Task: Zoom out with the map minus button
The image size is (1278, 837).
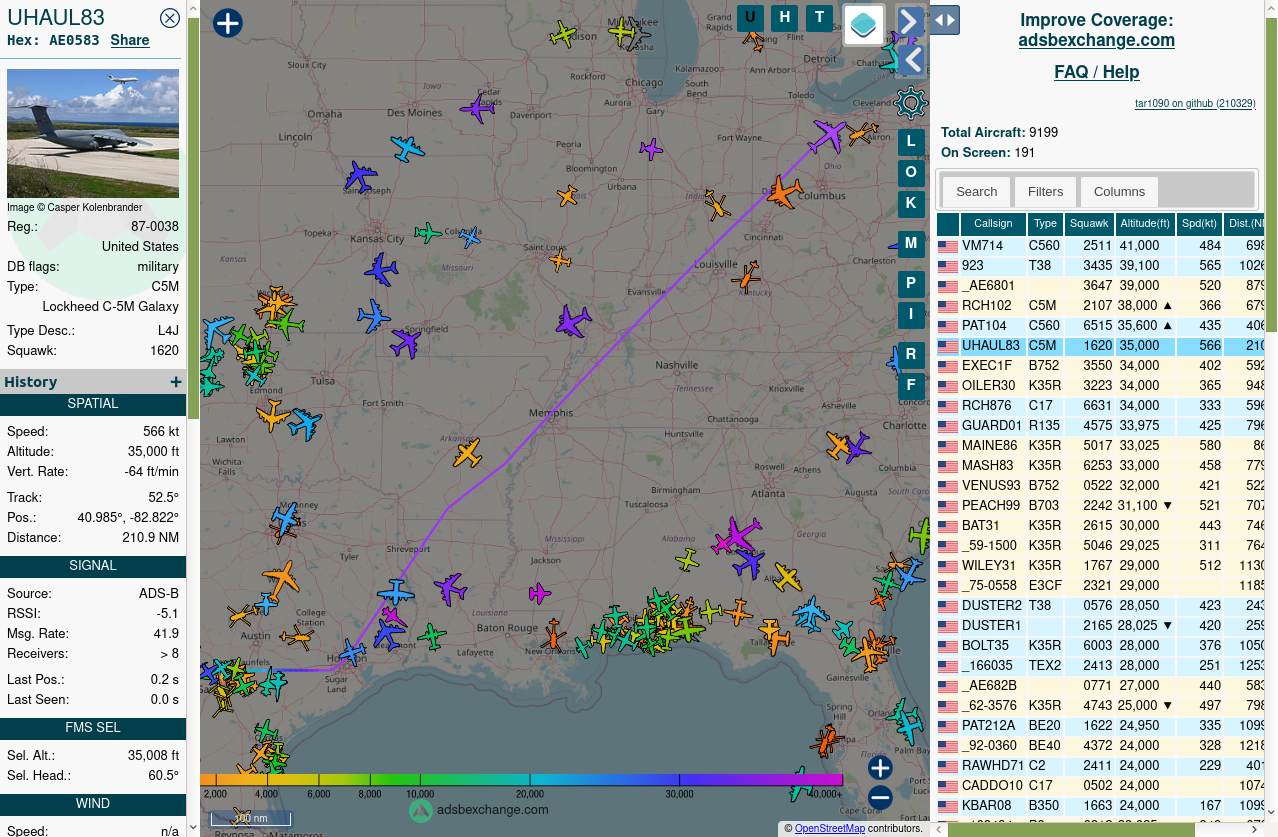Action: tap(880, 797)
